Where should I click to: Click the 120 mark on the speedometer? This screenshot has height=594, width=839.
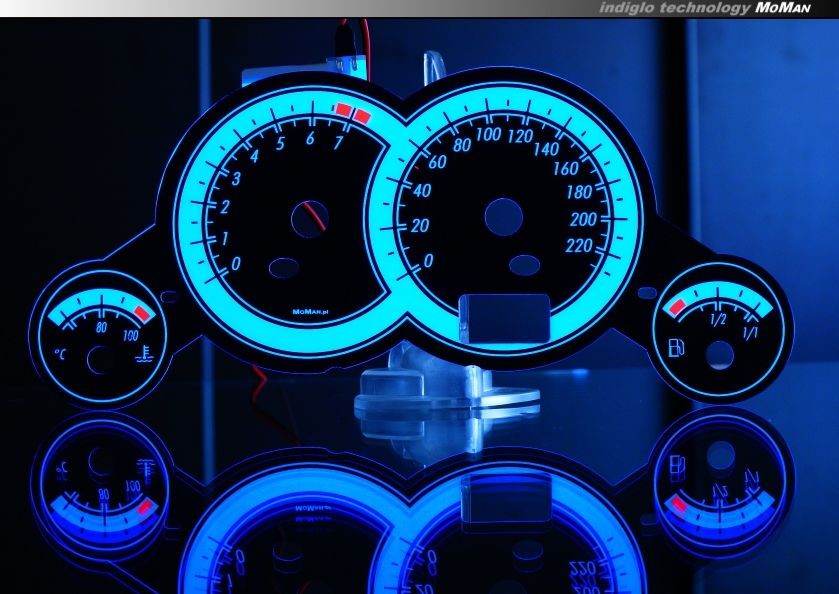pyautogui.click(x=520, y=136)
